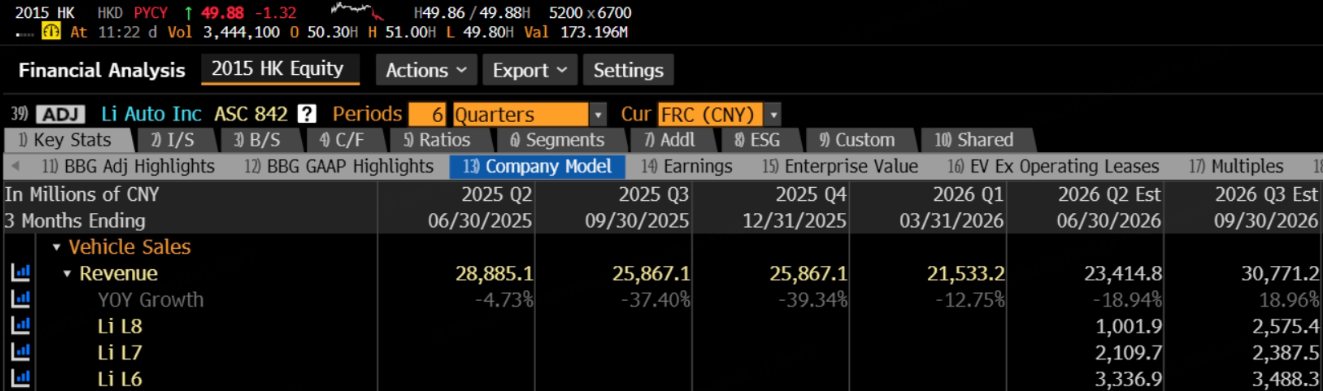
Task: Click the Settings button
Action: (x=629, y=70)
